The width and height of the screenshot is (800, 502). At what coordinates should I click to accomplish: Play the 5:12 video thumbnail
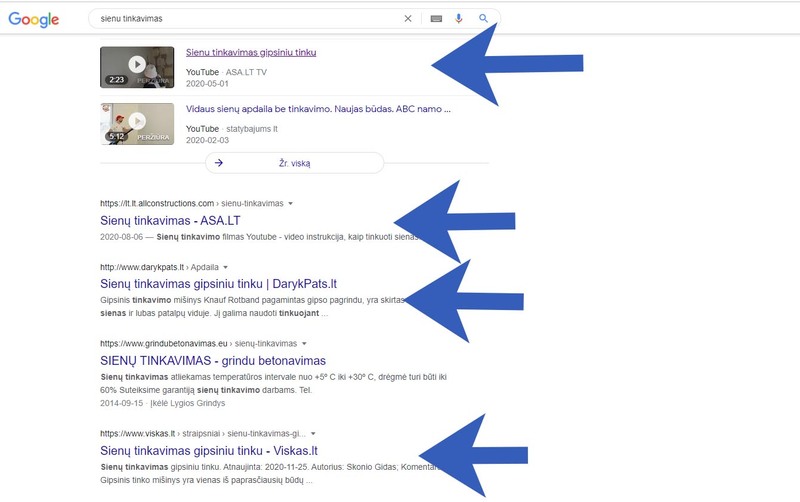pyautogui.click(x=137, y=124)
